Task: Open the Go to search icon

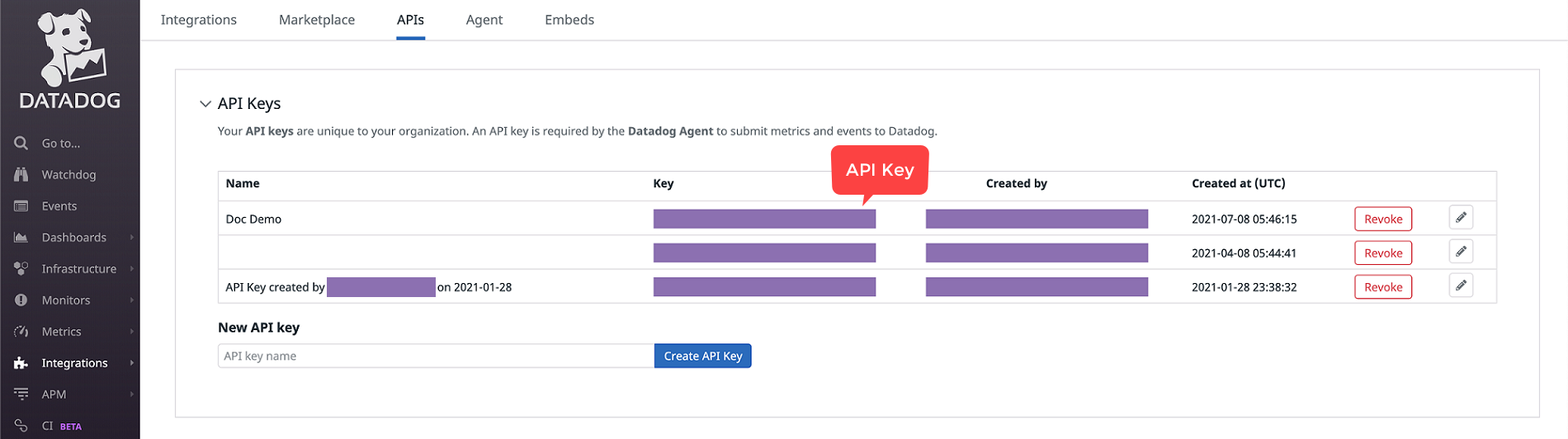Action: click(21, 144)
